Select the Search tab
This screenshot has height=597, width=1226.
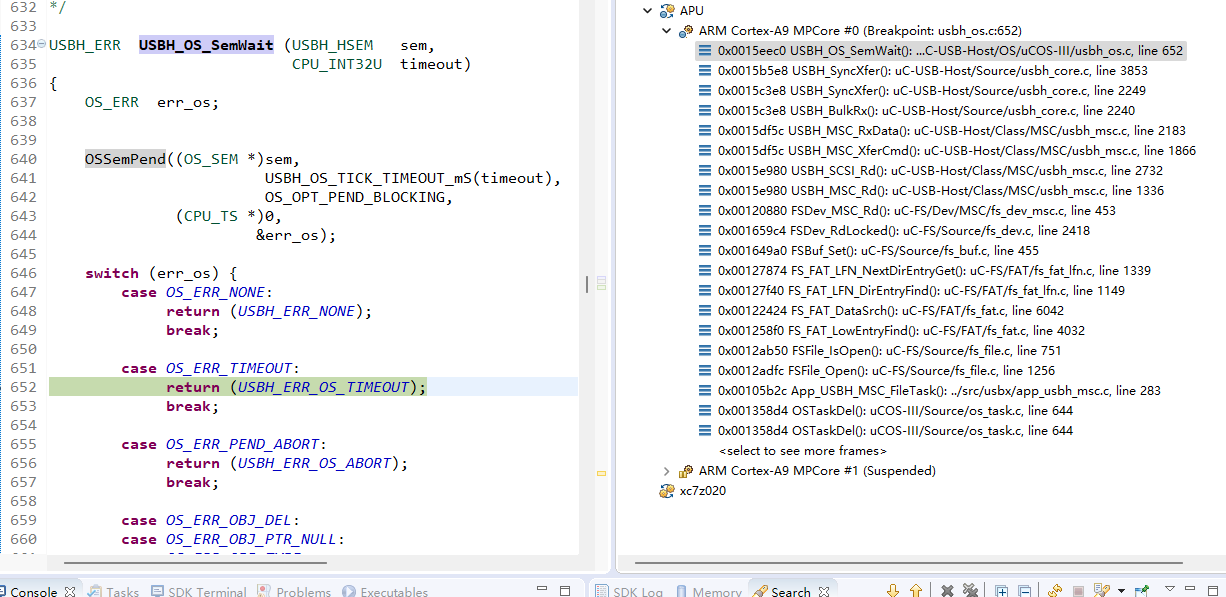[790, 592]
